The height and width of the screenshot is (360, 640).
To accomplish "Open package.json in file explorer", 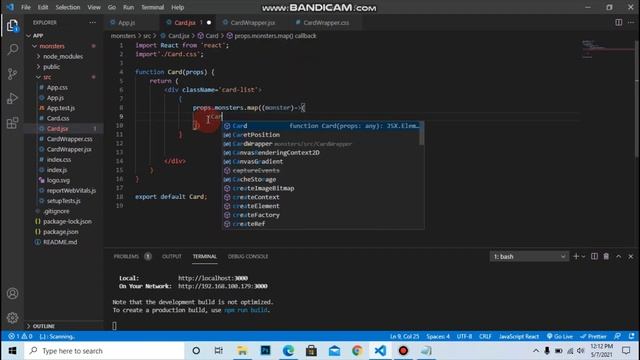I will pos(60,232).
